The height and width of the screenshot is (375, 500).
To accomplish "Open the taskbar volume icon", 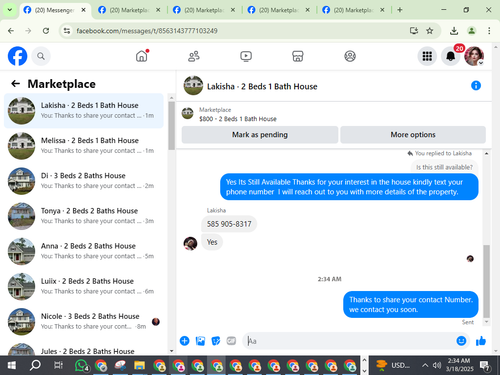I will click(x=437, y=366).
